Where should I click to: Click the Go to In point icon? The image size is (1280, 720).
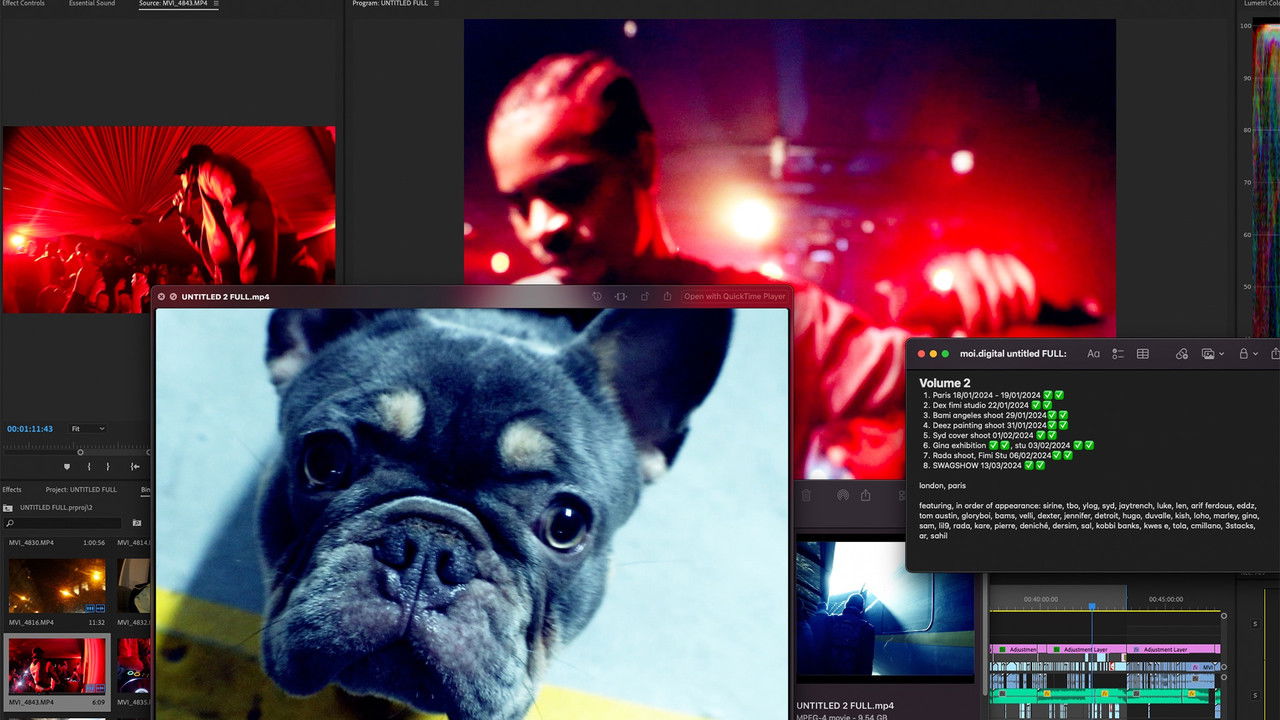[135, 466]
